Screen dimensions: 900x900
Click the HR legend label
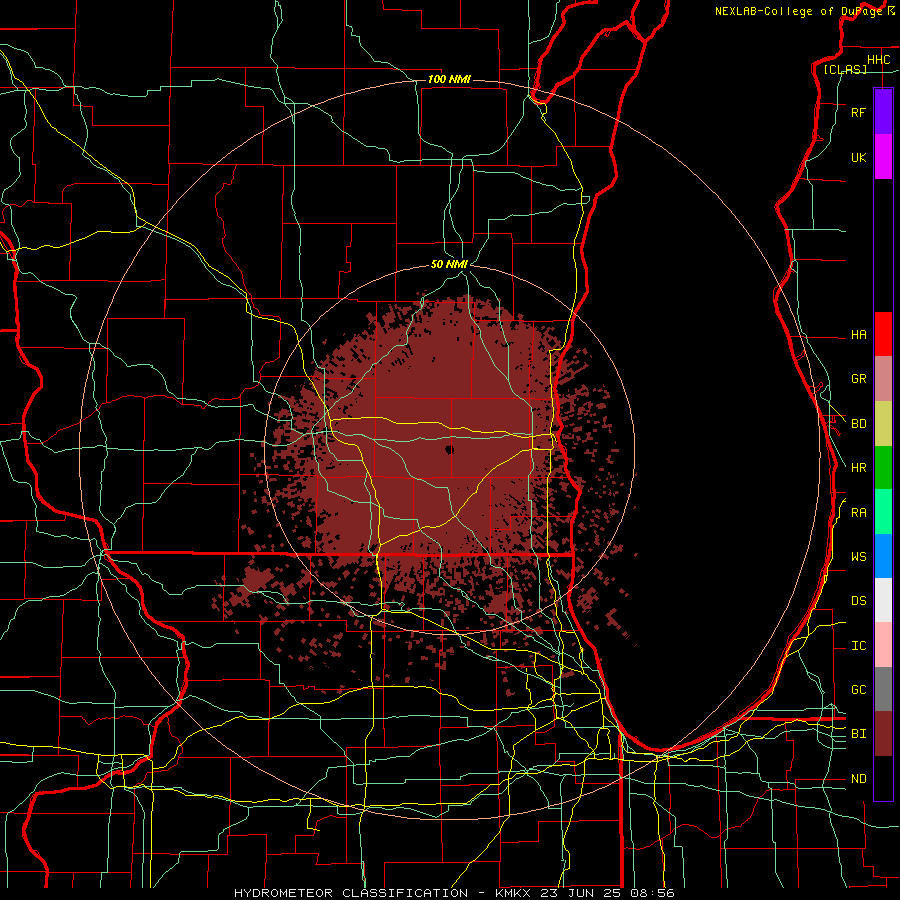point(858,468)
